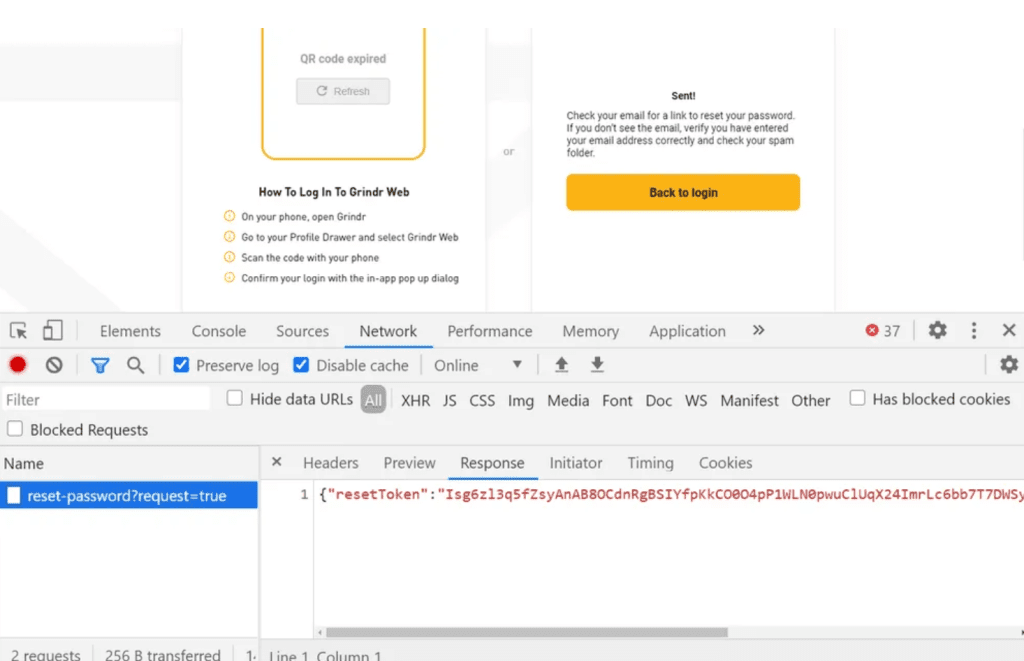The height and width of the screenshot is (661, 1024).
Task: Filter requests by WS
Action: point(696,400)
